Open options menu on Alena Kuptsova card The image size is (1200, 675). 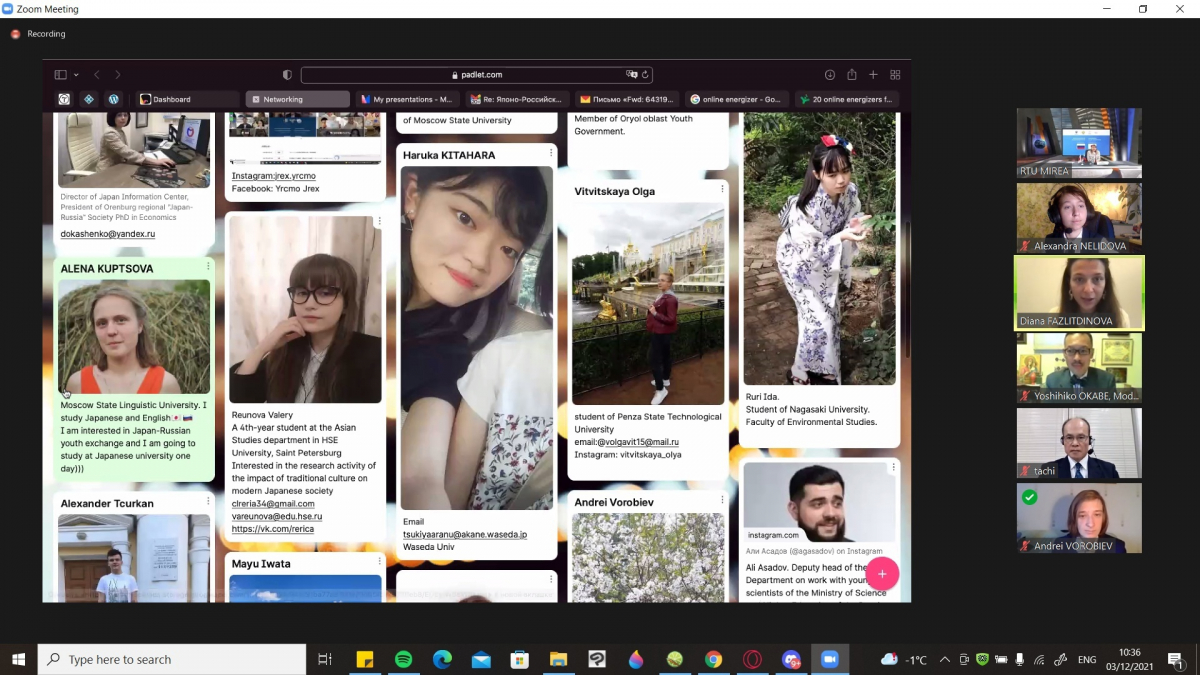(x=208, y=266)
